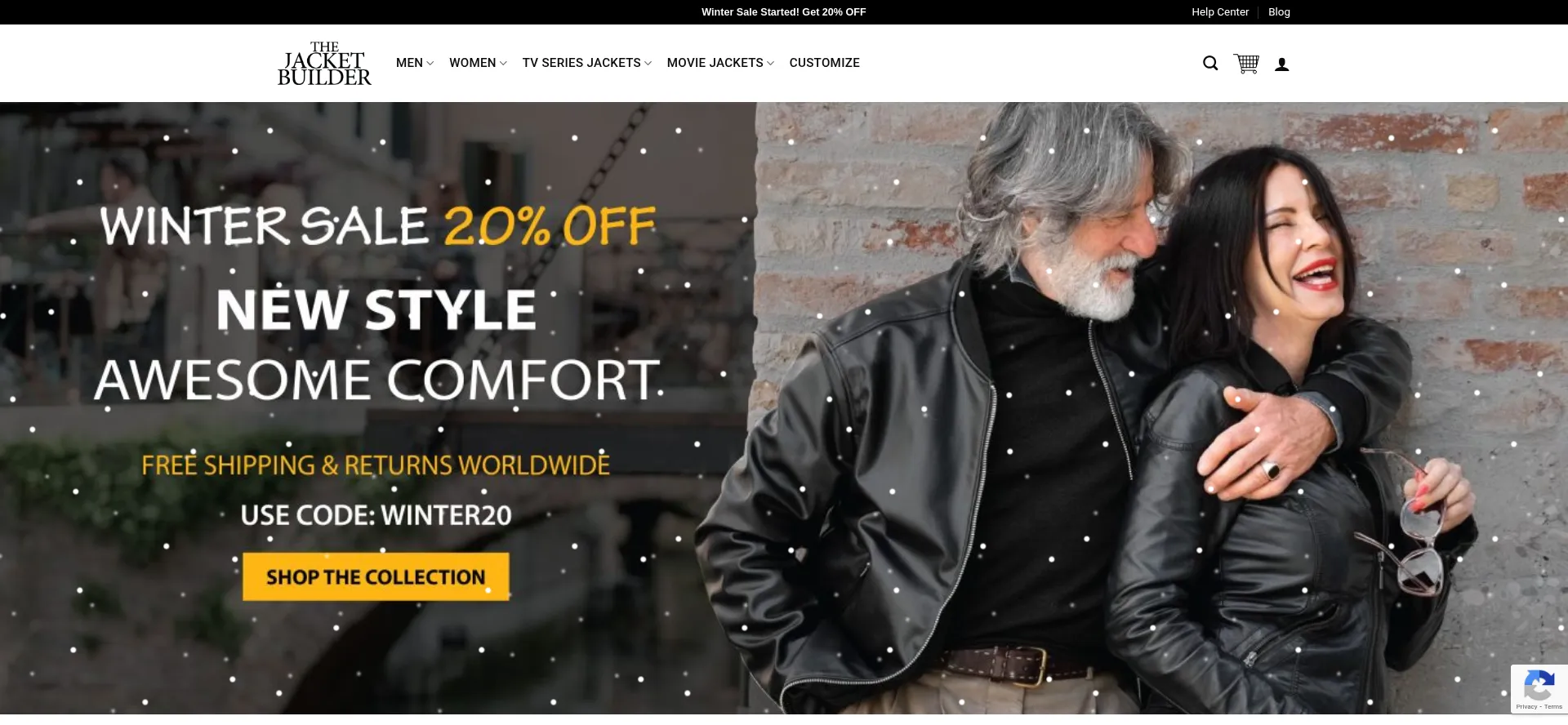The height and width of the screenshot is (725, 1568).
Task: Click Shop The Collection button
Action: (376, 577)
